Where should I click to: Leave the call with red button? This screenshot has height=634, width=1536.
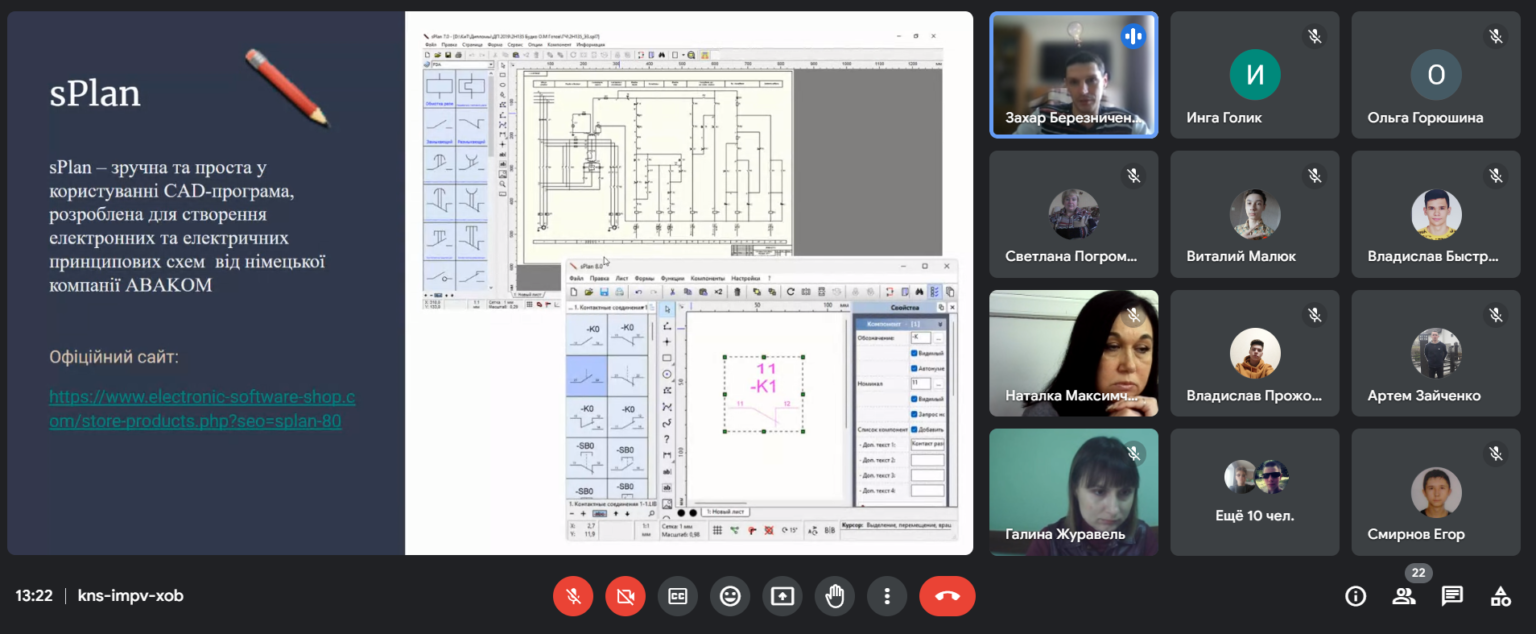click(x=947, y=596)
